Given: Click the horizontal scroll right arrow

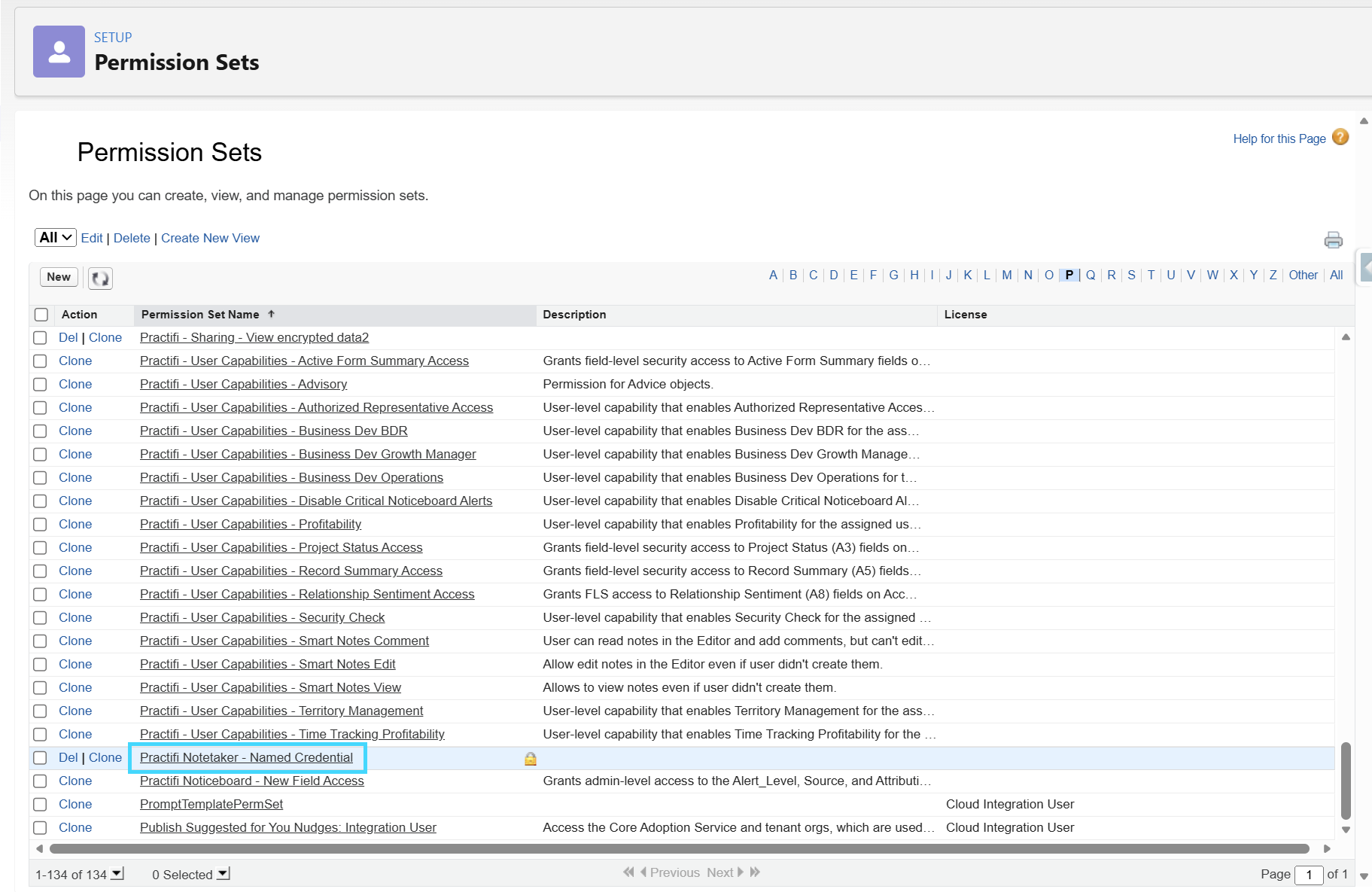Looking at the screenshot, I should coord(1327,848).
